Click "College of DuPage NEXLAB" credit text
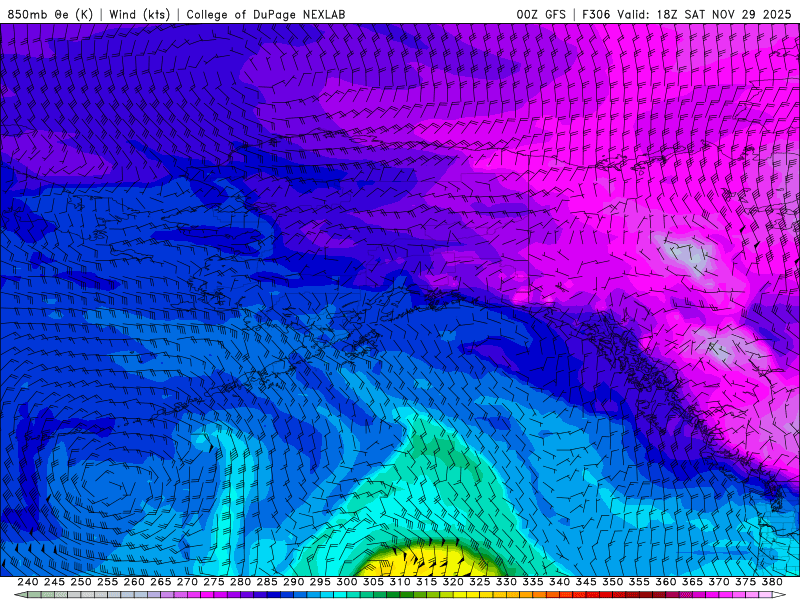Image resolution: width=800 pixels, height=600 pixels. coord(266,14)
